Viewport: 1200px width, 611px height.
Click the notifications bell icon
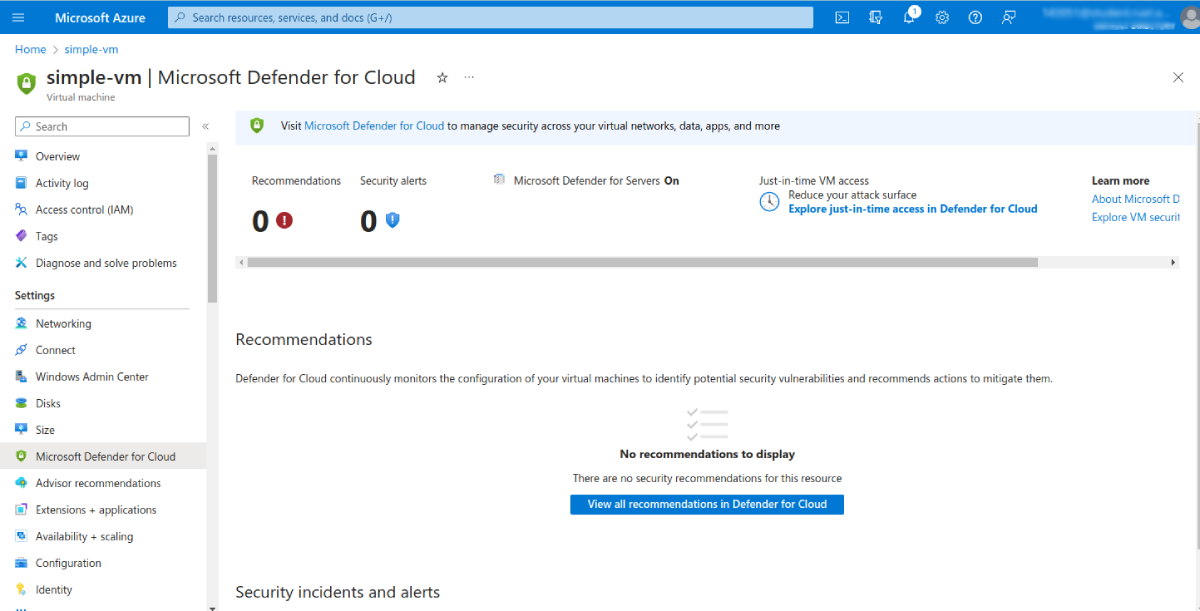909,18
